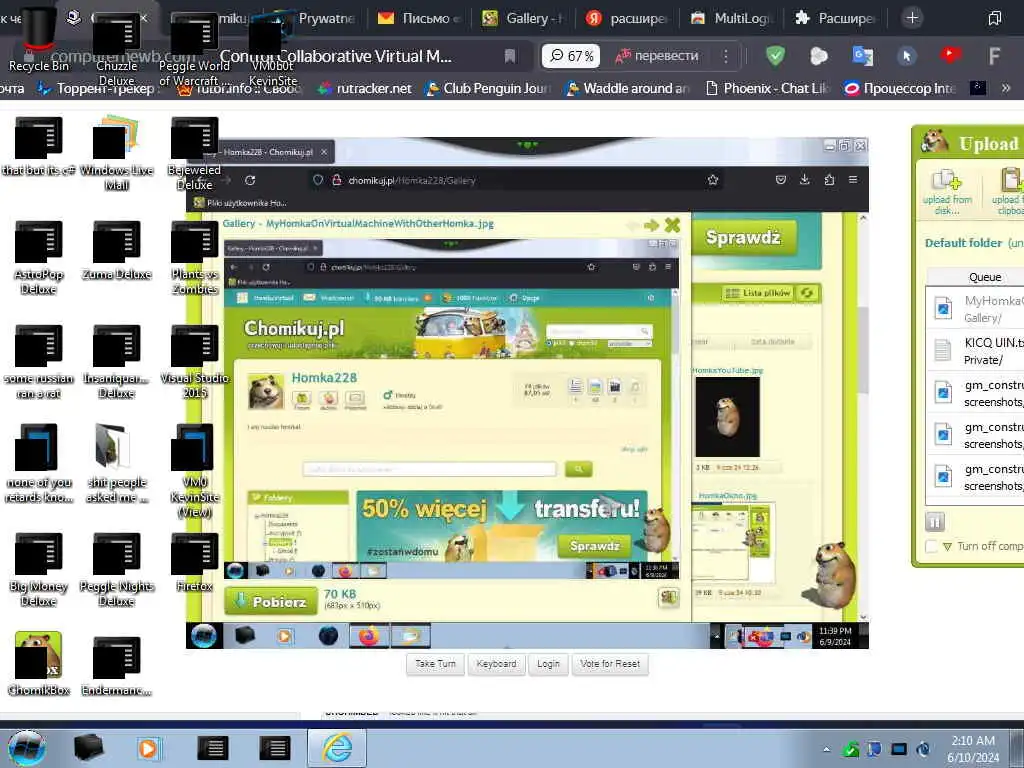Screen dimensions: 1024x768
Task: Close the gallery preview with green X
Action: pos(672,225)
